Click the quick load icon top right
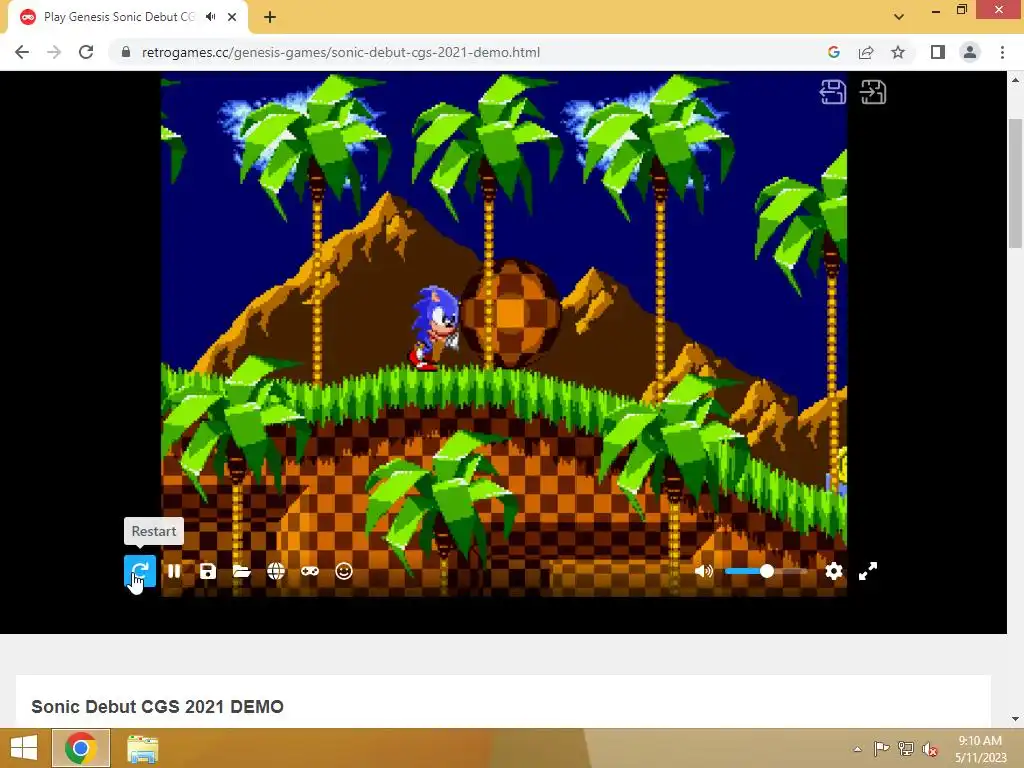The width and height of the screenshot is (1024, 768). pos(873,92)
